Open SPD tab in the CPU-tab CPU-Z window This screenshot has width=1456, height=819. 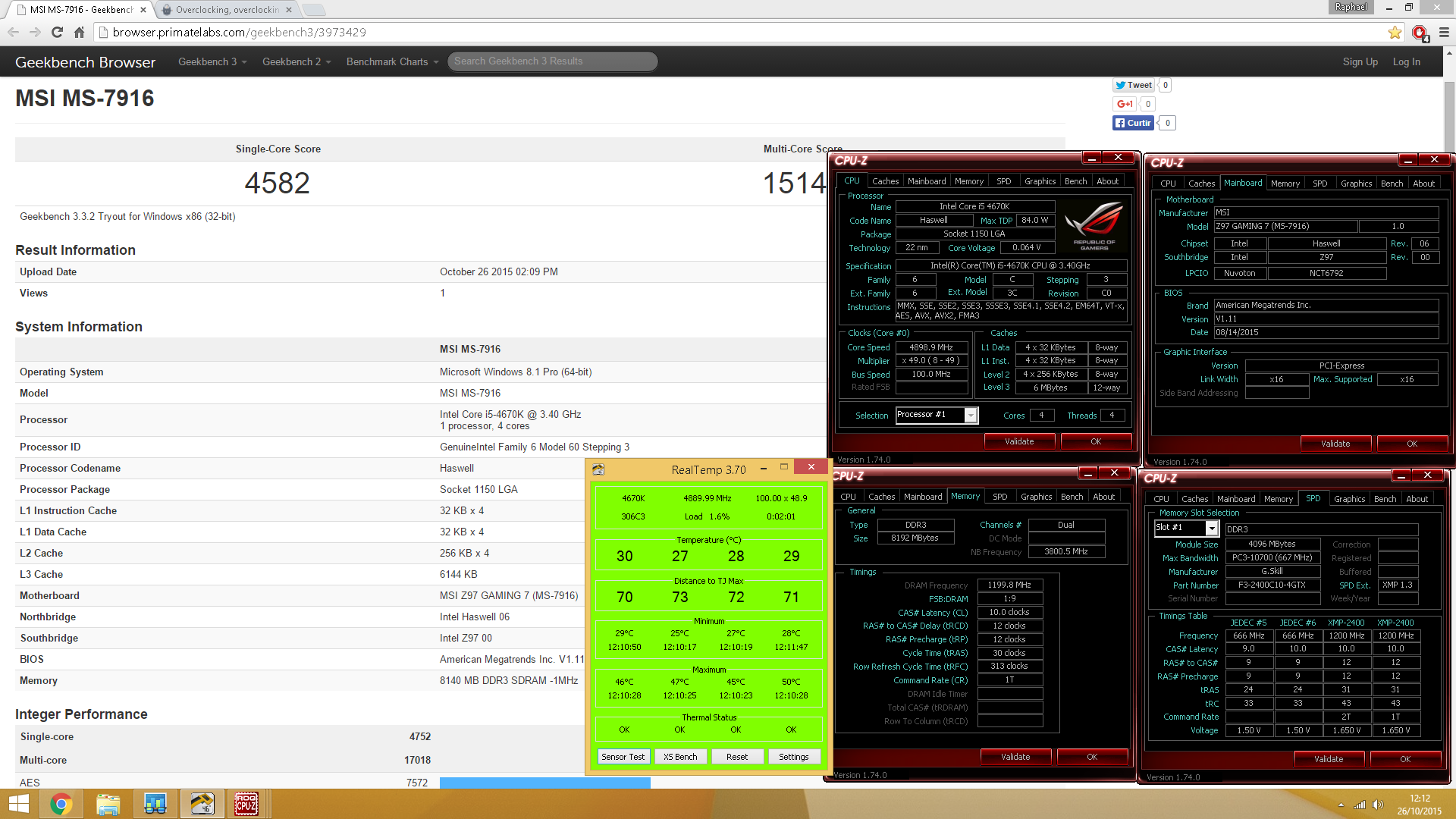(x=1003, y=181)
